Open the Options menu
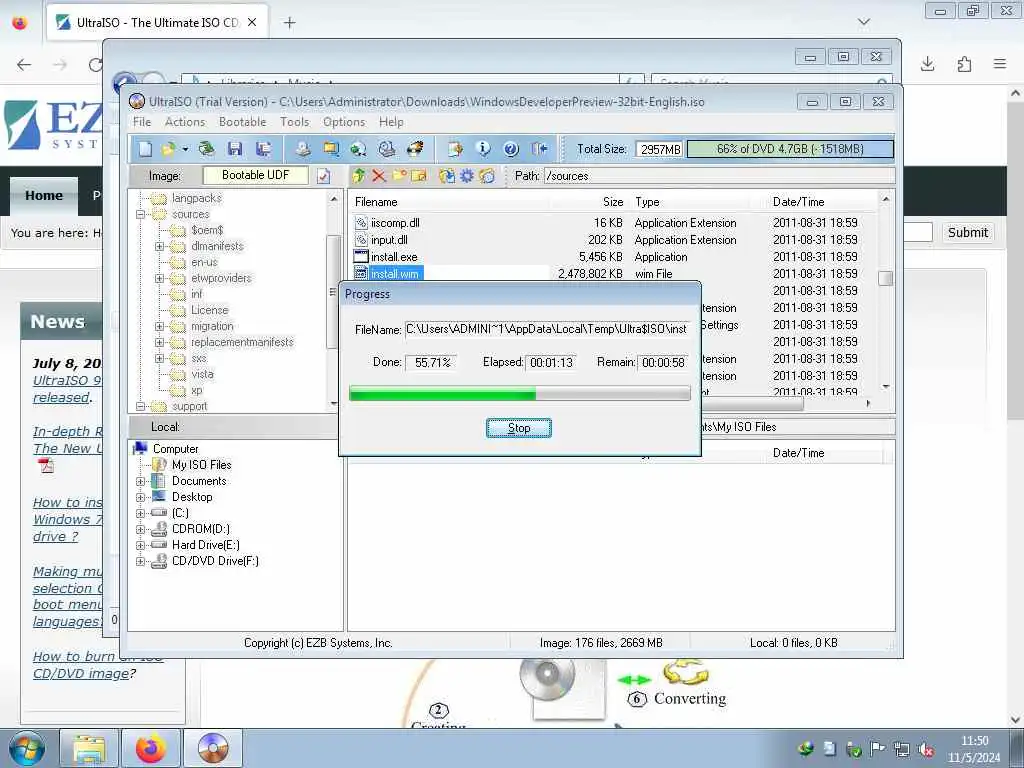 (x=344, y=122)
